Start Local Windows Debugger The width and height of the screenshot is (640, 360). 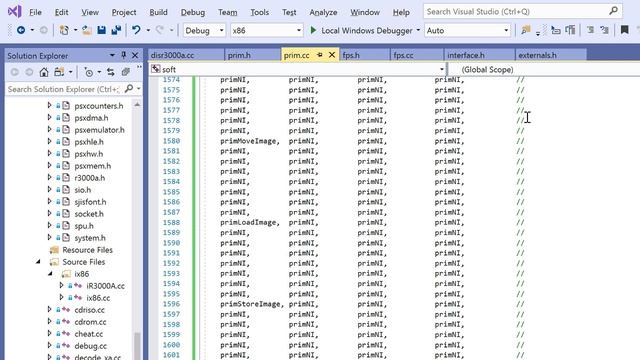361,31
